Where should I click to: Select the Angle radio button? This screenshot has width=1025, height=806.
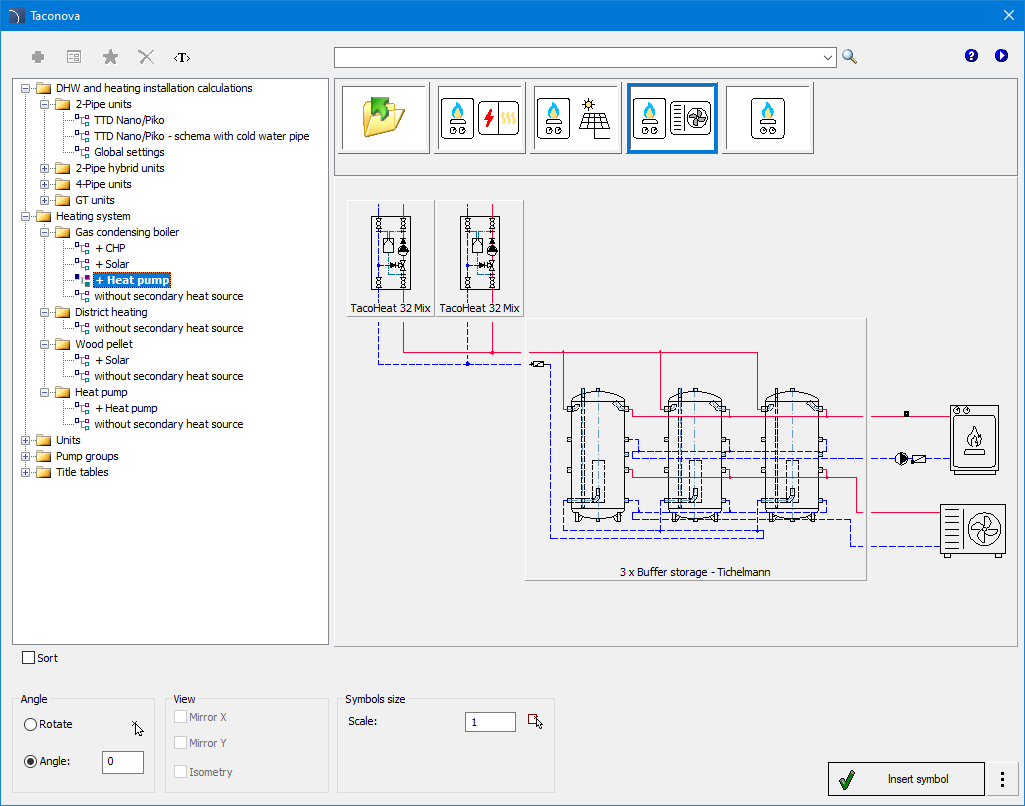[31, 761]
